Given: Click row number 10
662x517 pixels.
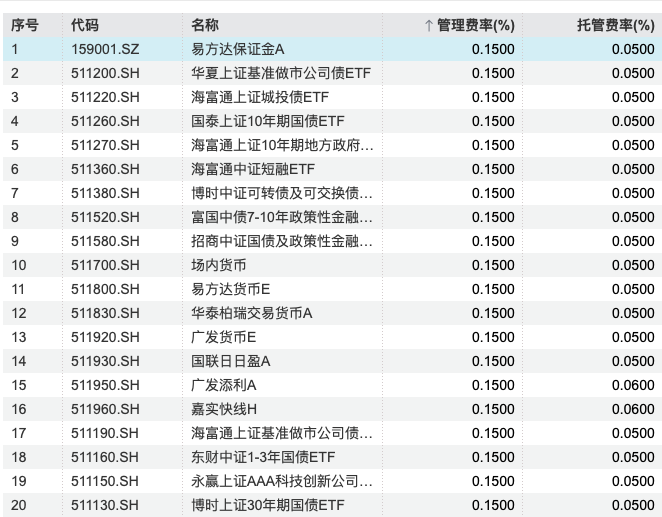Looking at the screenshot, I should (19, 265).
